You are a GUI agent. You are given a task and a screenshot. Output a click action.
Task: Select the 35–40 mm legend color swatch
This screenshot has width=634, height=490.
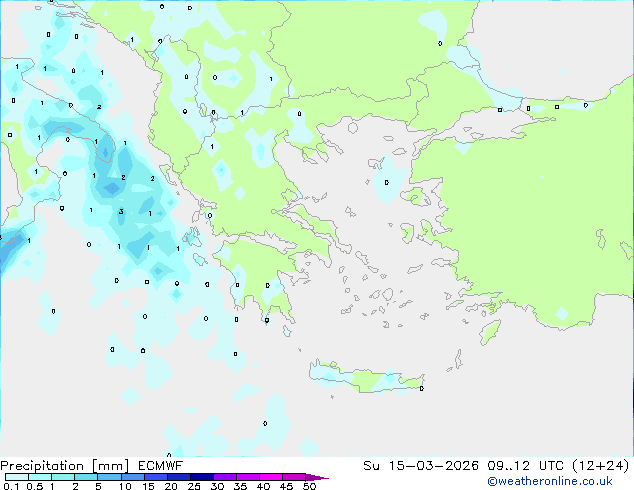tap(247, 477)
